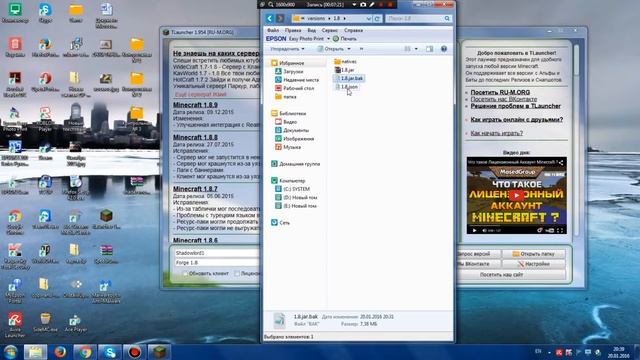The image size is (640, 360).
Task: Open the Сервис menu
Action: point(329,30)
